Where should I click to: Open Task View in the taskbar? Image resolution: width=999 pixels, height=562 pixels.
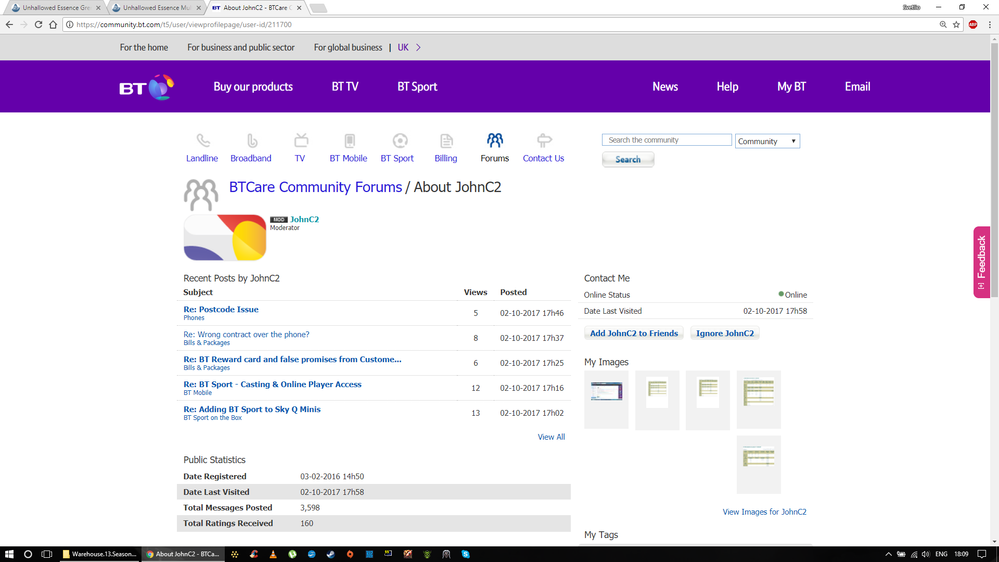(x=47, y=554)
